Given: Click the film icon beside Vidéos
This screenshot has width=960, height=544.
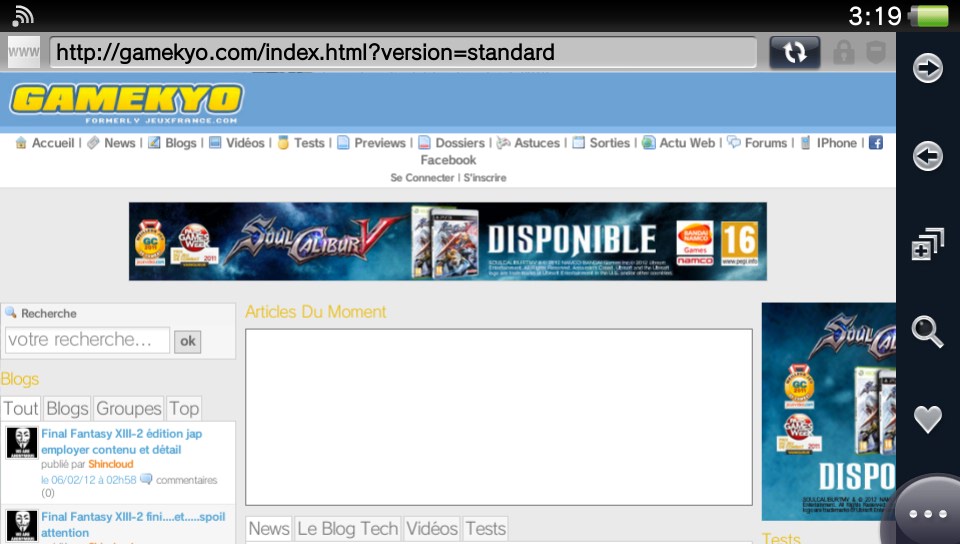Looking at the screenshot, I should (215, 143).
